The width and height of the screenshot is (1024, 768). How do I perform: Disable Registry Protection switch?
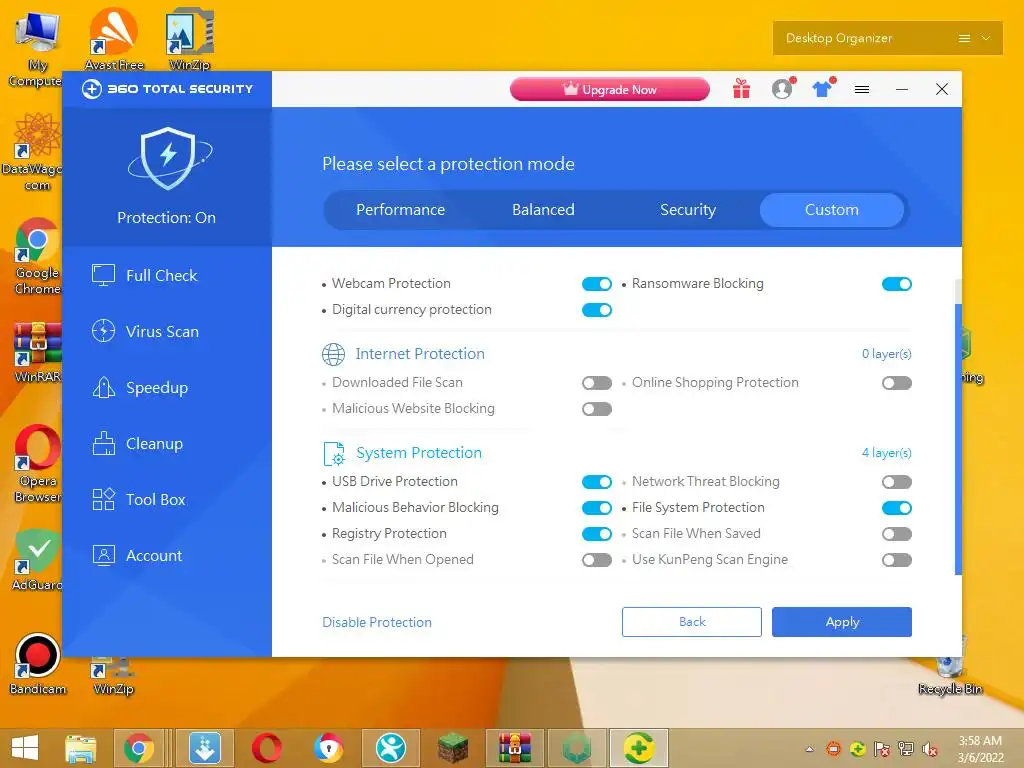[597, 534]
